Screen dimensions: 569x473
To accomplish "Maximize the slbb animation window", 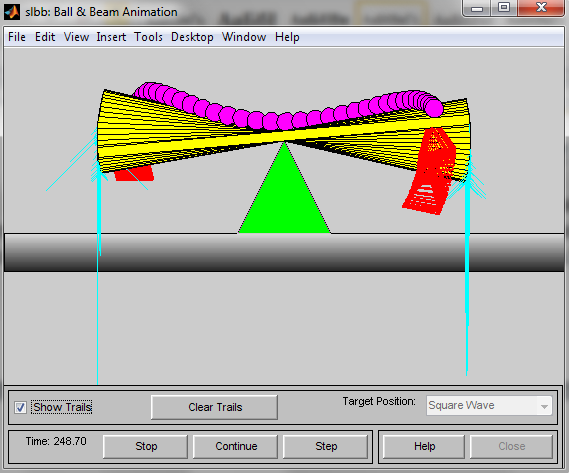I will (x=504, y=8).
